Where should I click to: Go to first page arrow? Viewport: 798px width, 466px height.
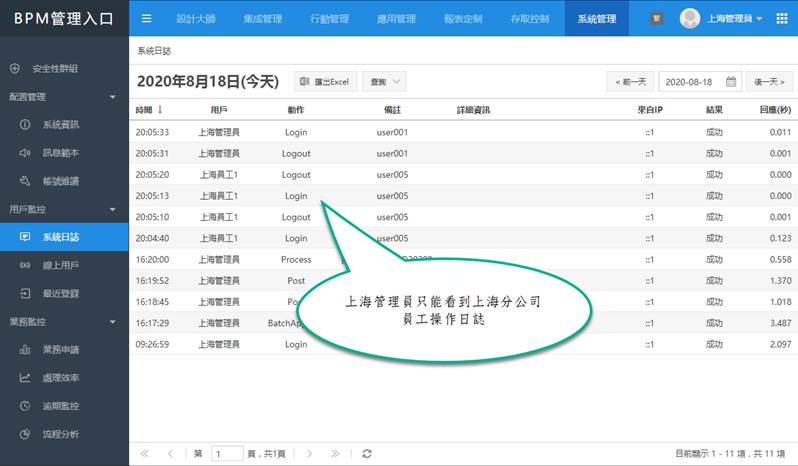coord(145,453)
